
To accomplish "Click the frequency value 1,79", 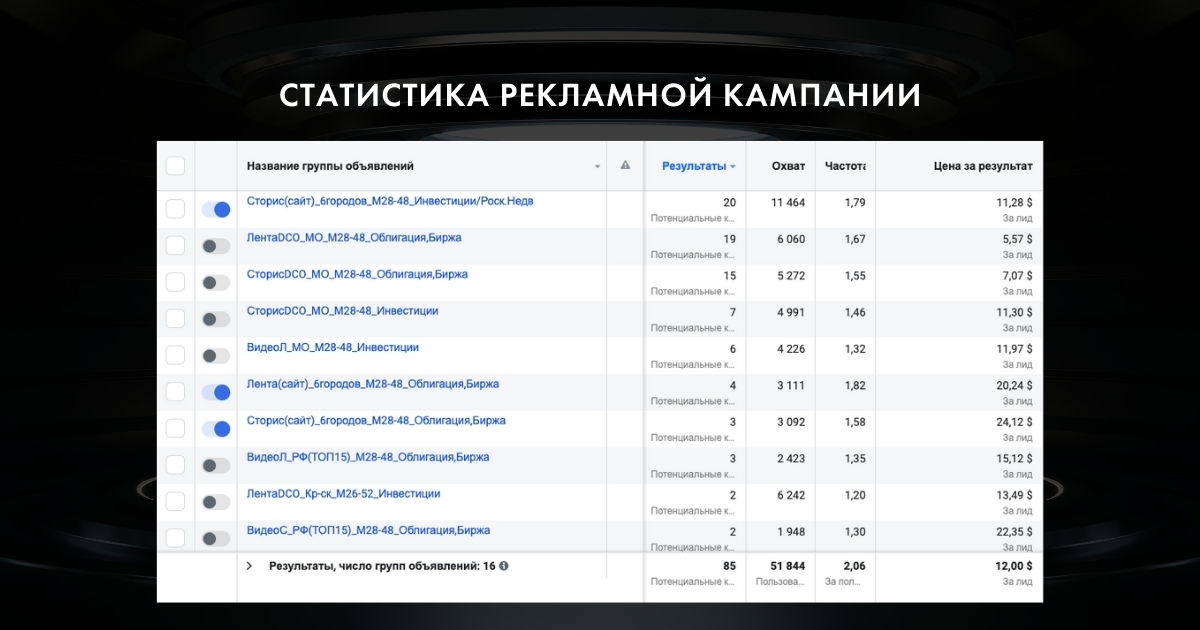I will [x=854, y=202].
